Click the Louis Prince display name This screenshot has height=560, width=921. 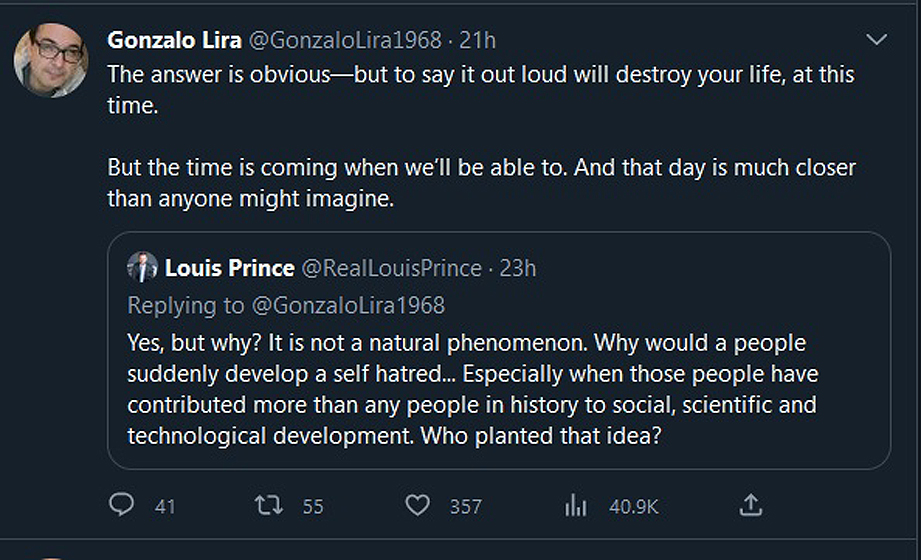(229, 268)
